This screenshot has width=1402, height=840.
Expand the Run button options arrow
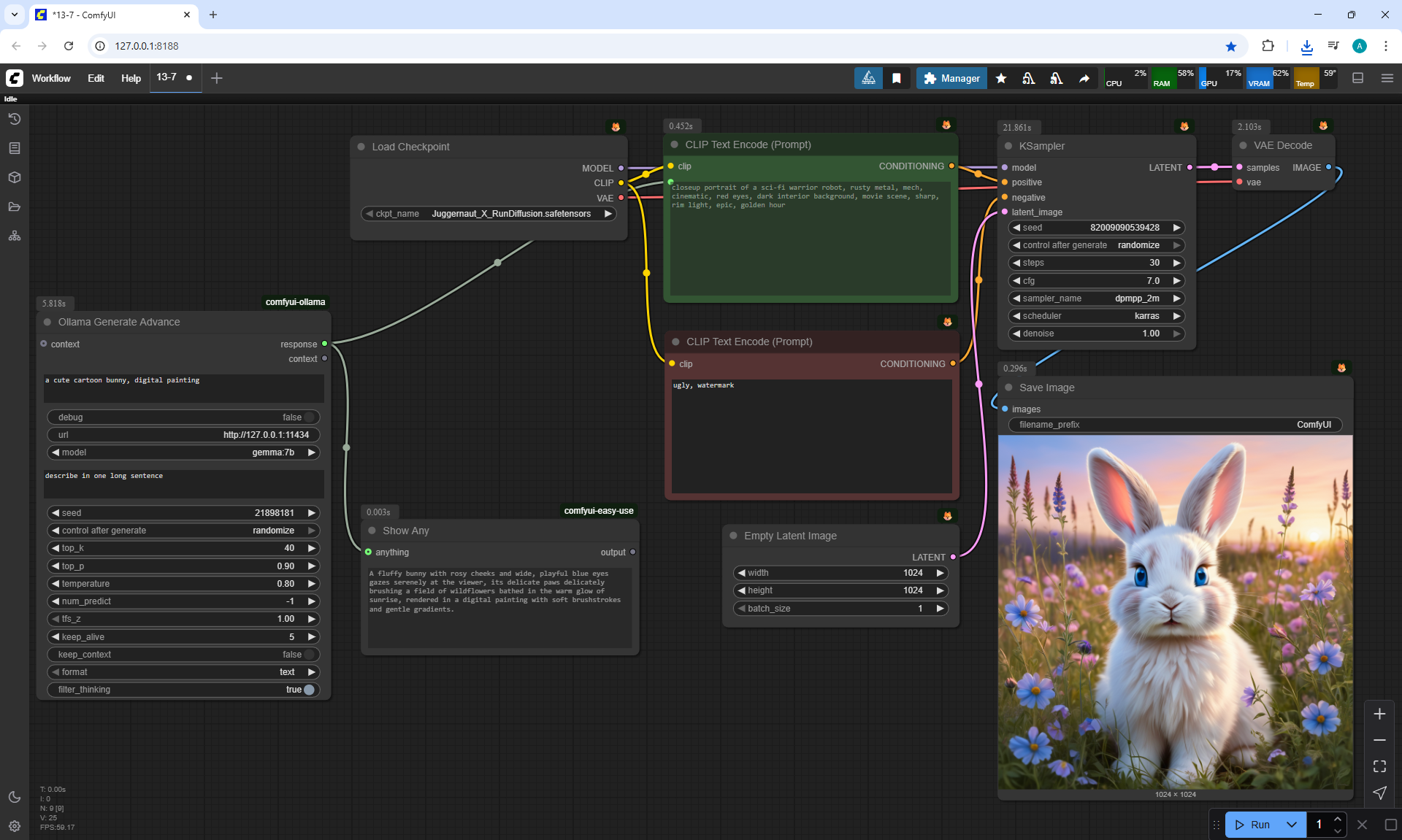click(x=1292, y=825)
